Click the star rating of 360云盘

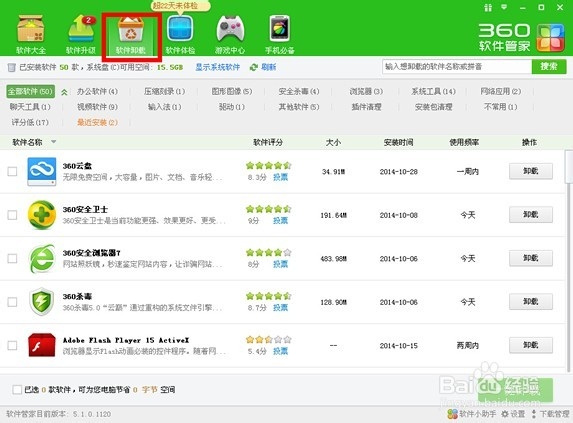click(269, 166)
